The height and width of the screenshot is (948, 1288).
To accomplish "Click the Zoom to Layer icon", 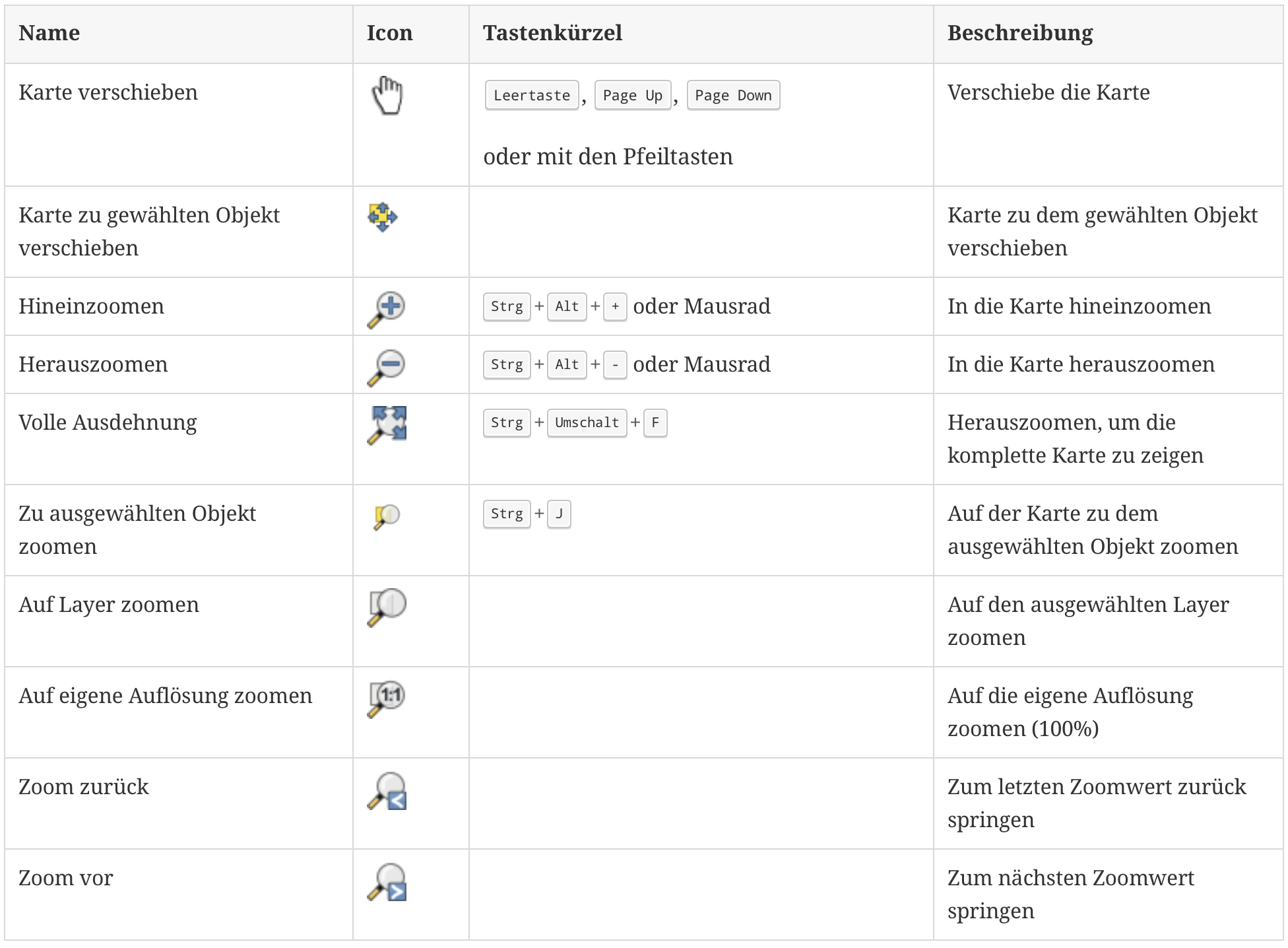I will tap(387, 607).
